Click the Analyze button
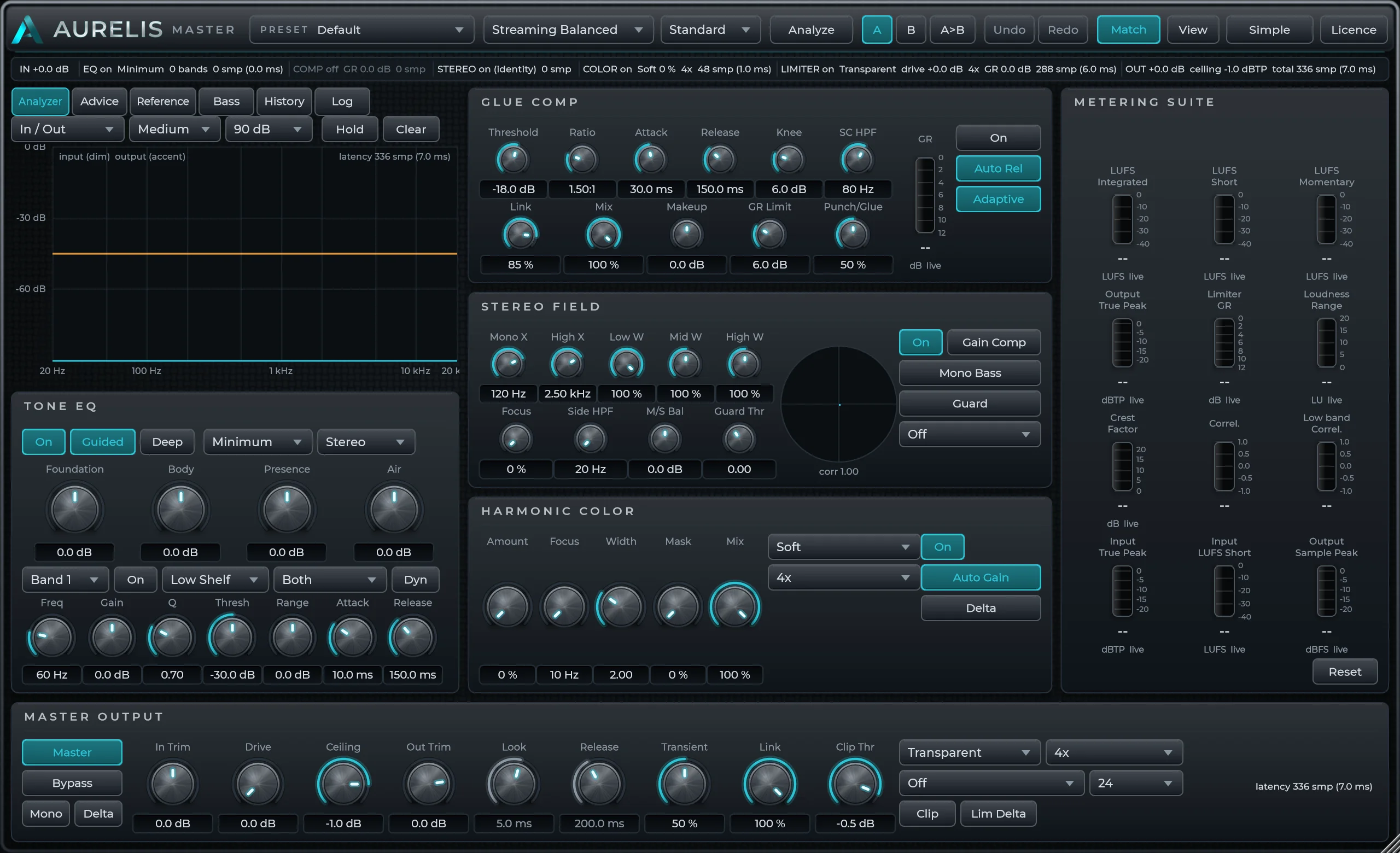The height and width of the screenshot is (853, 1400). pos(811,30)
